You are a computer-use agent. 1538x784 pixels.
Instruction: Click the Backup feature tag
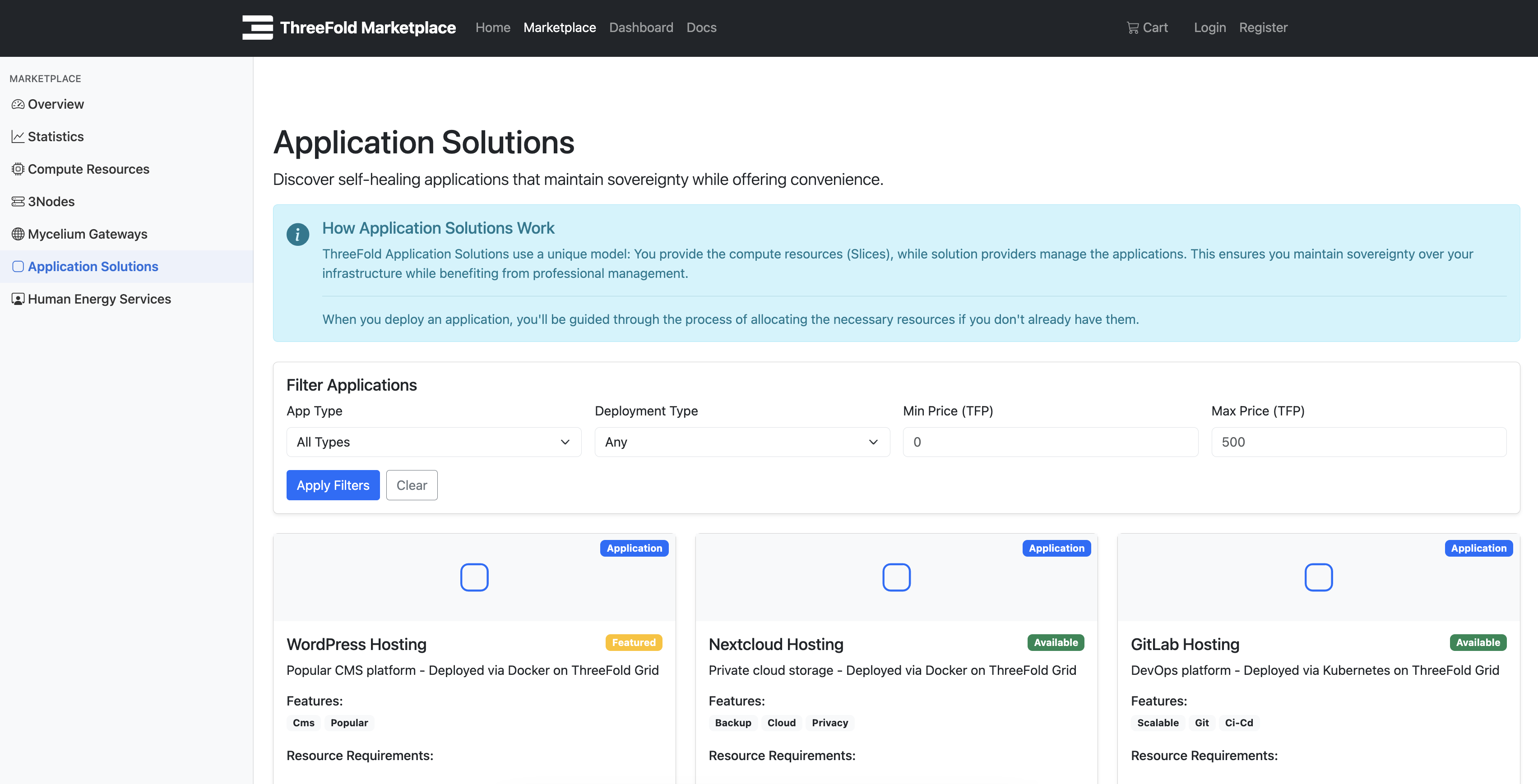tap(733, 723)
